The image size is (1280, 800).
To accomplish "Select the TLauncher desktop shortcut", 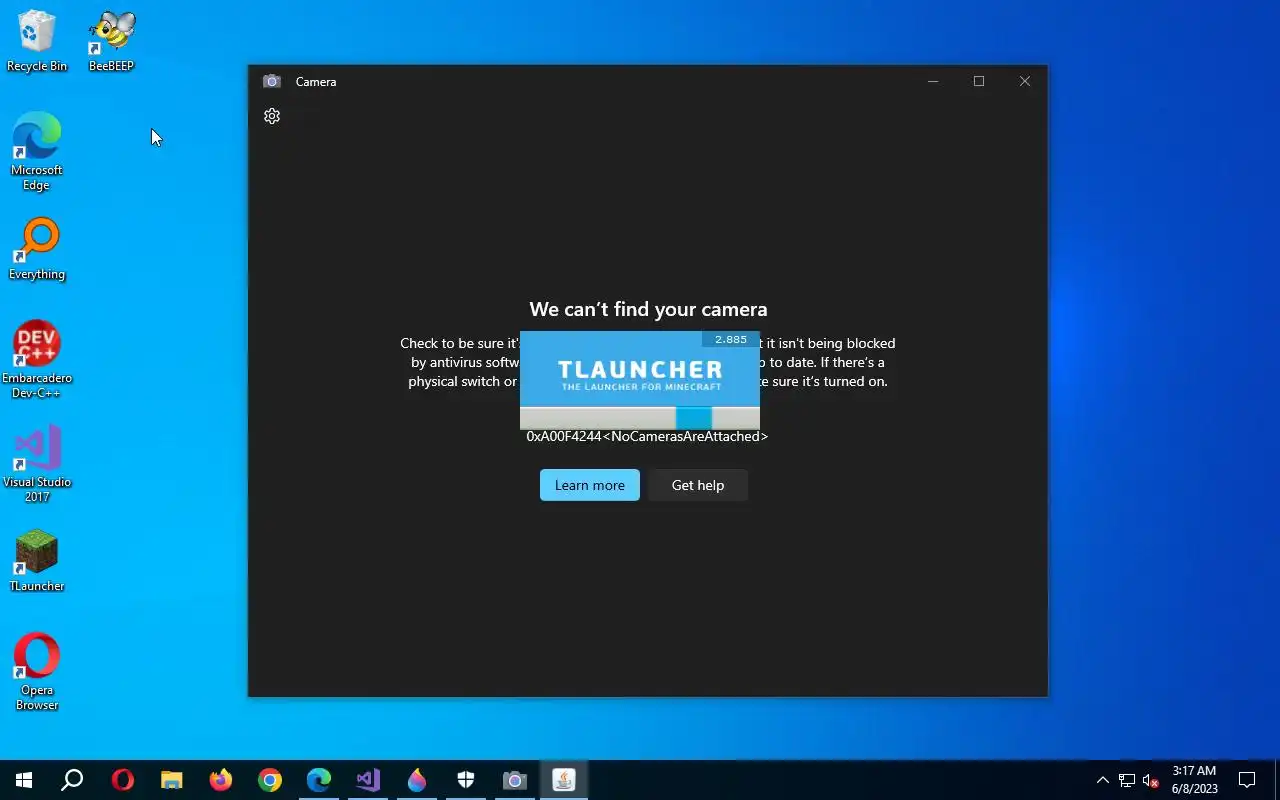I will click(37, 561).
